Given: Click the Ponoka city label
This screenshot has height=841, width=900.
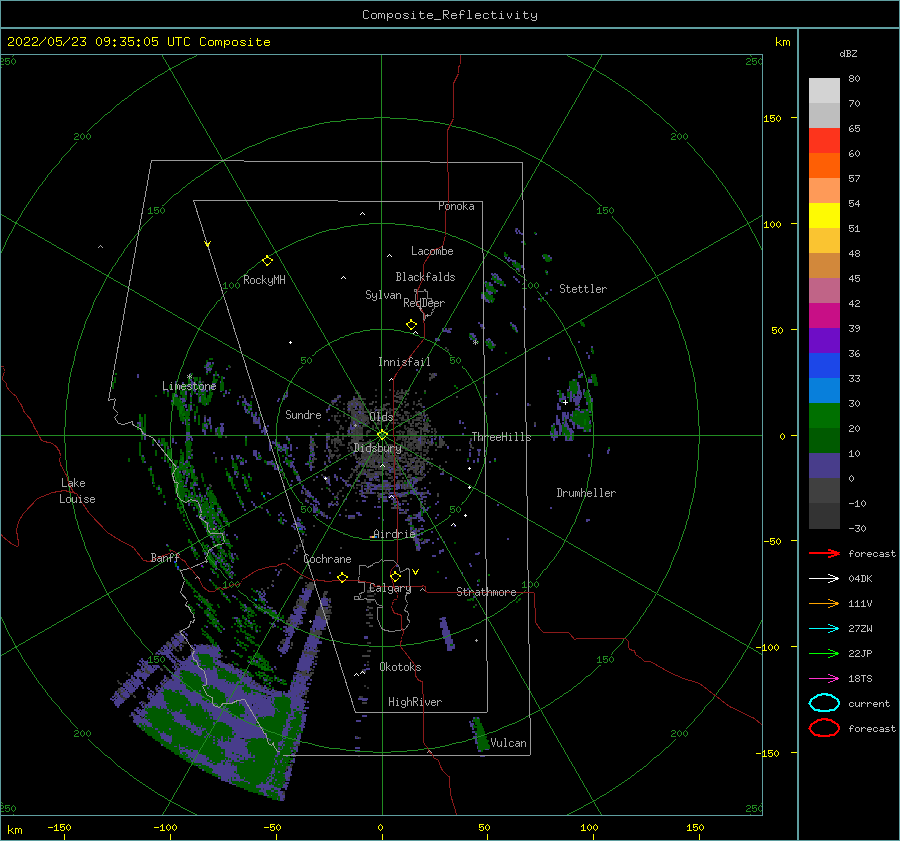Looking at the screenshot, I should pyautogui.click(x=456, y=206).
